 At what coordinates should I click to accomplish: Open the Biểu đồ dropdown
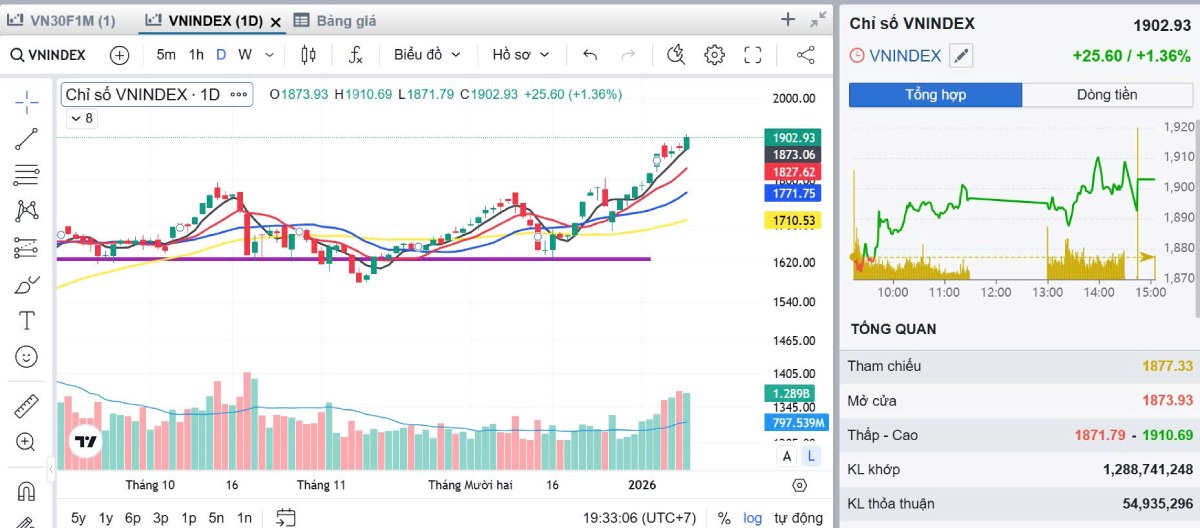(427, 55)
